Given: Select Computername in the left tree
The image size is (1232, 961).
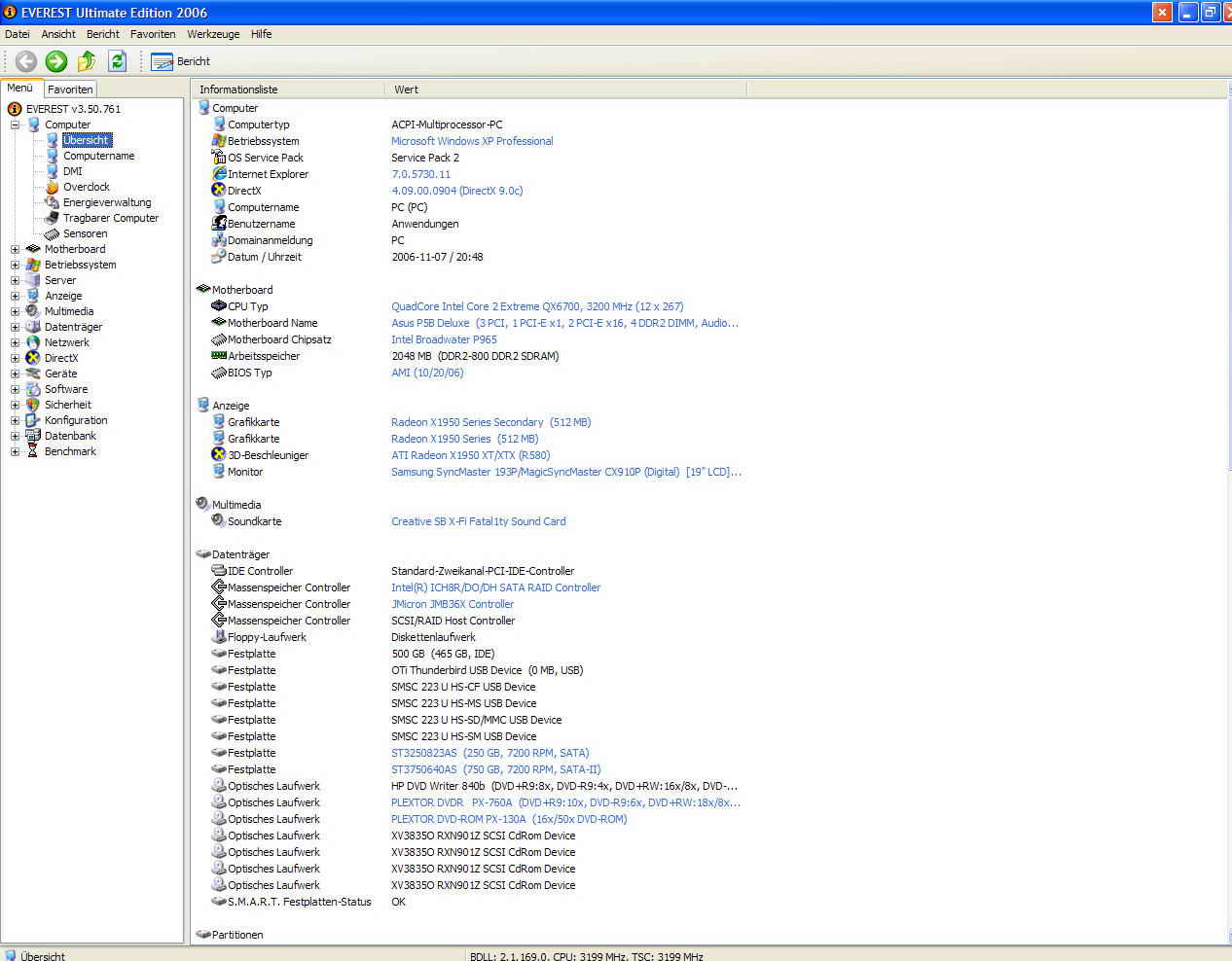Looking at the screenshot, I should point(99,156).
